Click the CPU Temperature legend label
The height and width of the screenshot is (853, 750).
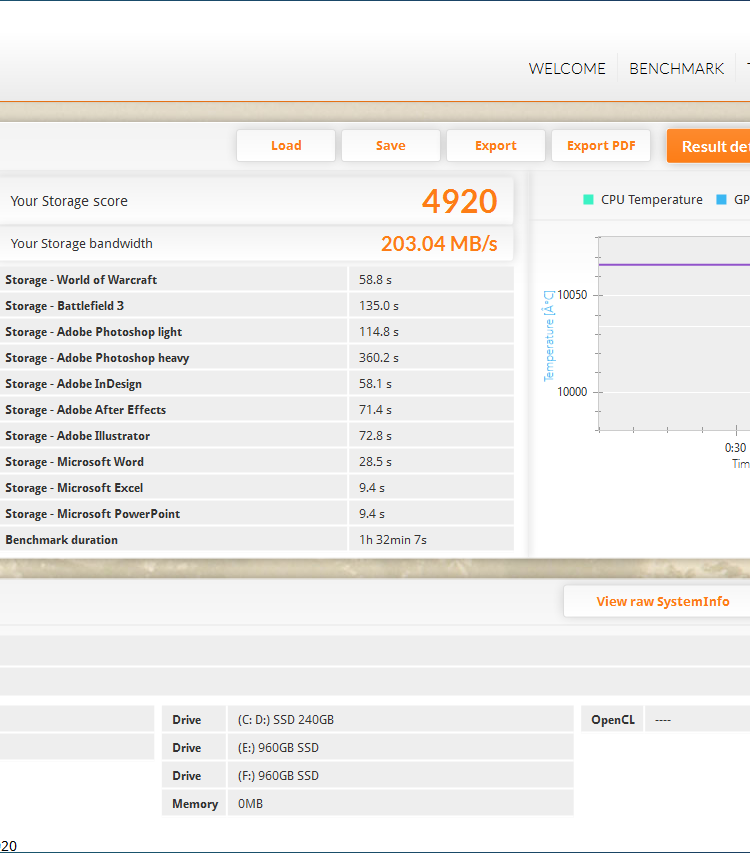[x=651, y=200]
